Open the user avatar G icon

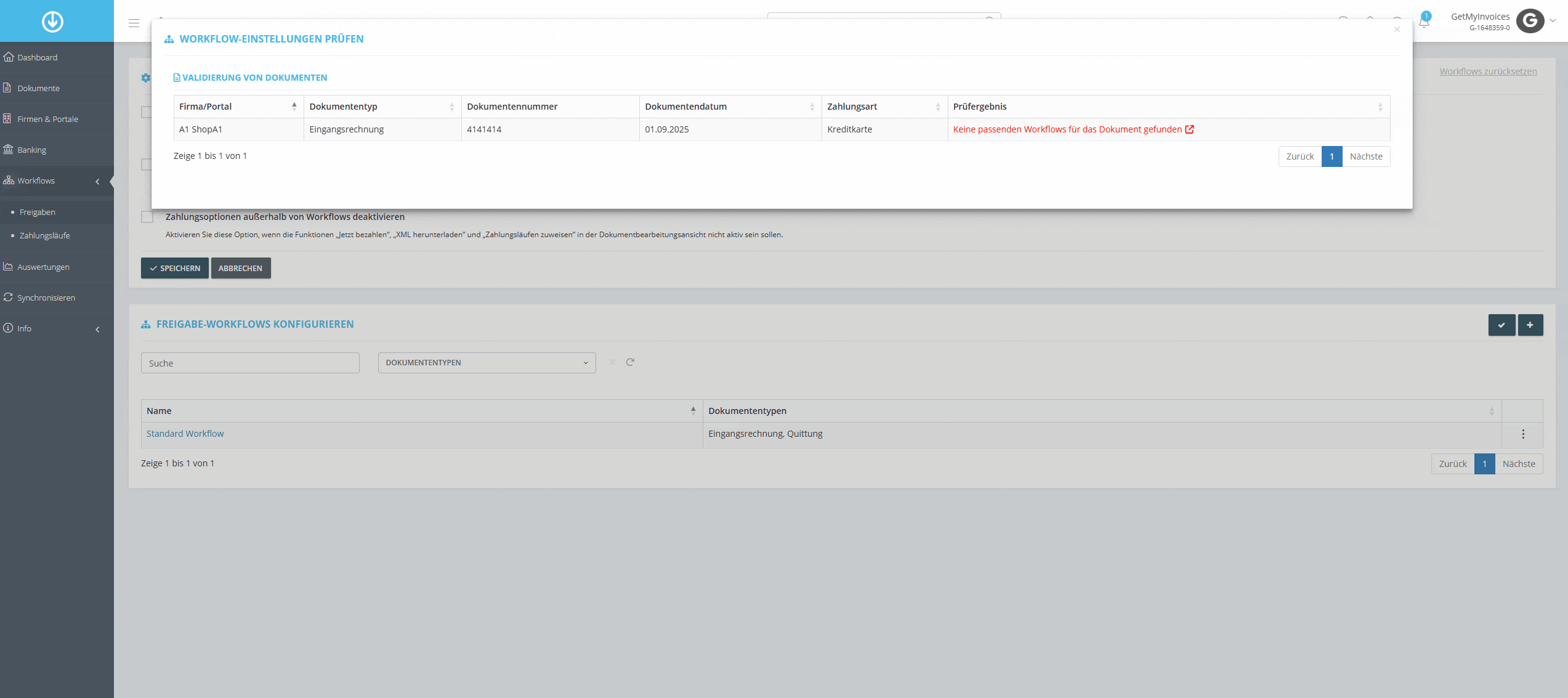(x=1530, y=20)
